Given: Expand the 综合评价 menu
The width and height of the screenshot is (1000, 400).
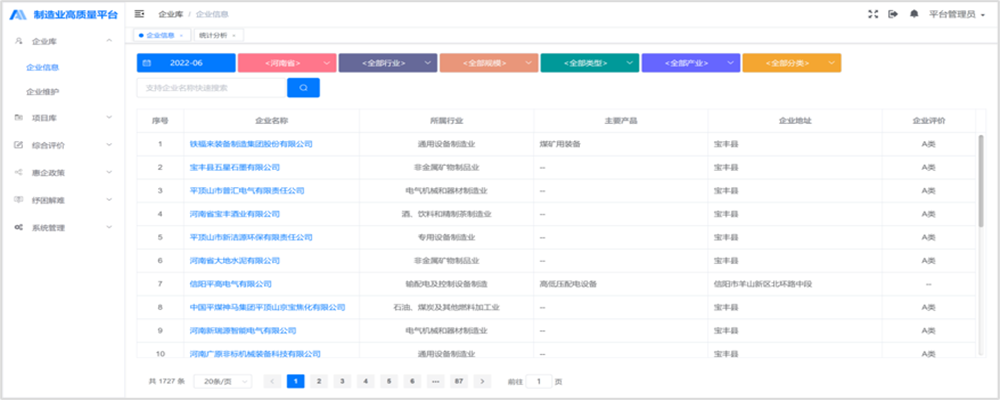Looking at the screenshot, I should click(x=109, y=145).
